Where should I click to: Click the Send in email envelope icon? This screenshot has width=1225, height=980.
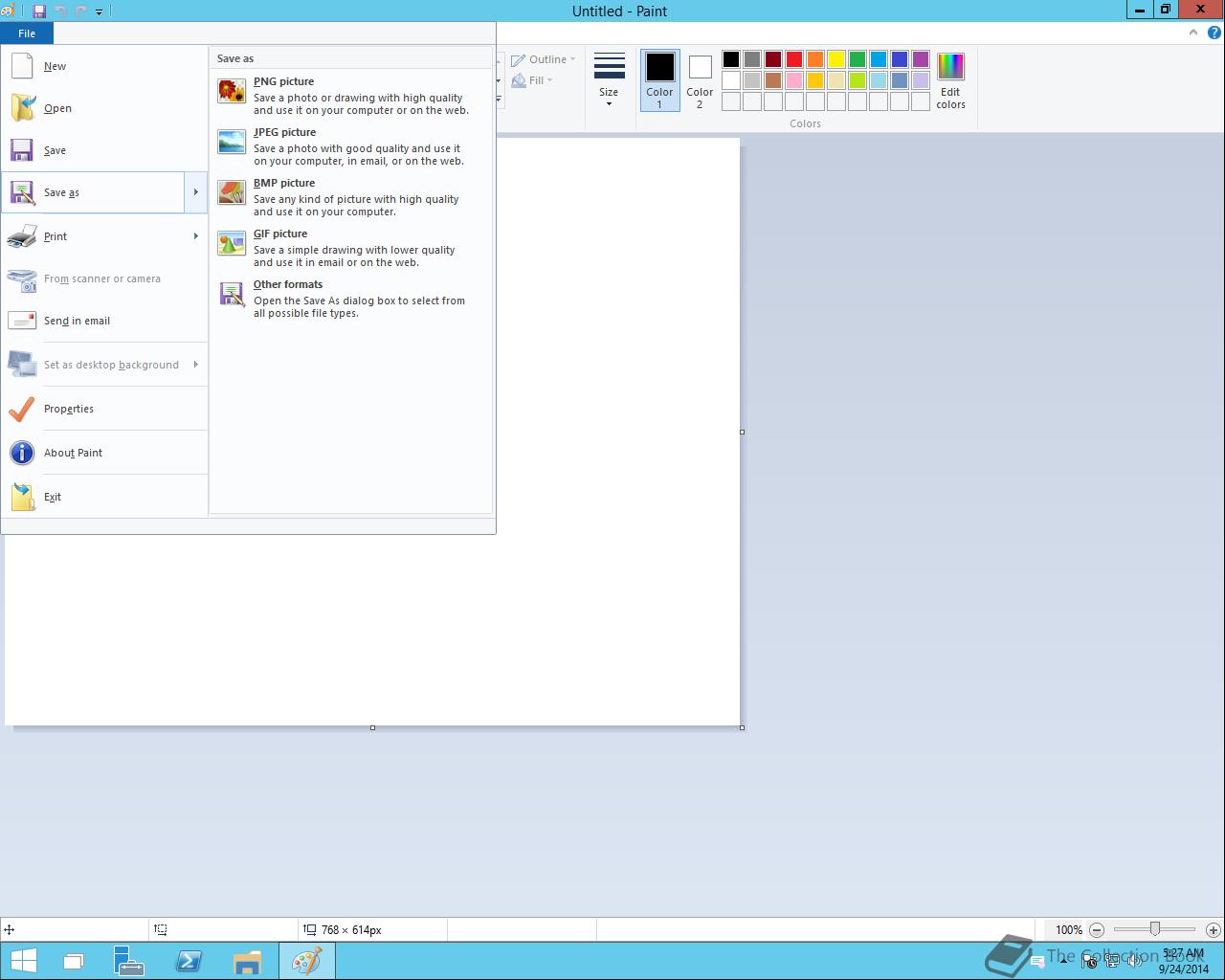point(22,321)
